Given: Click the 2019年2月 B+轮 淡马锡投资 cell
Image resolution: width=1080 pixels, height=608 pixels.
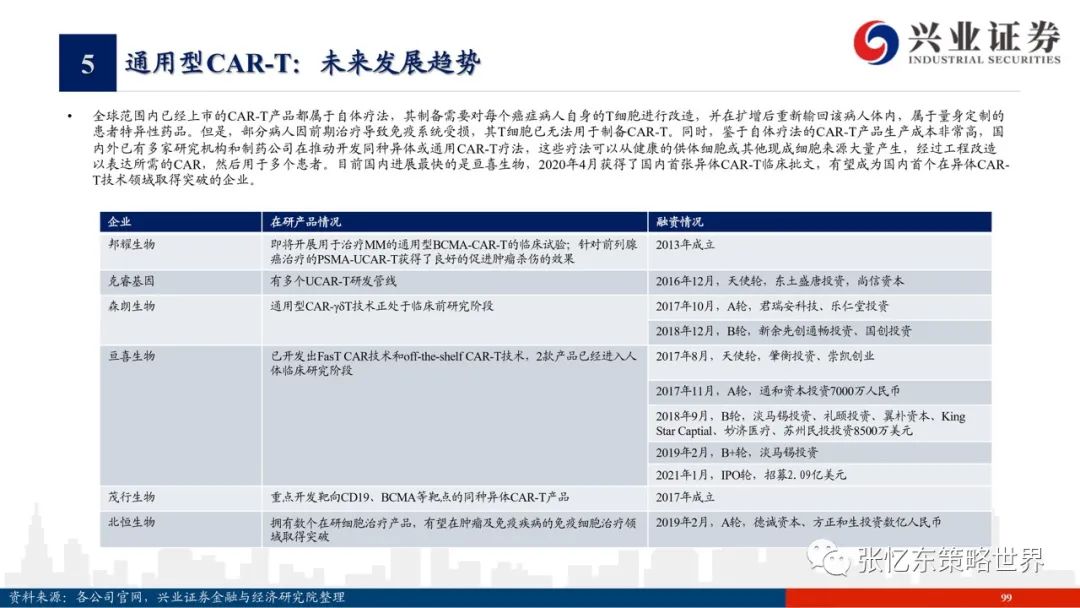Looking at the screenshot, I should (820, 453).
